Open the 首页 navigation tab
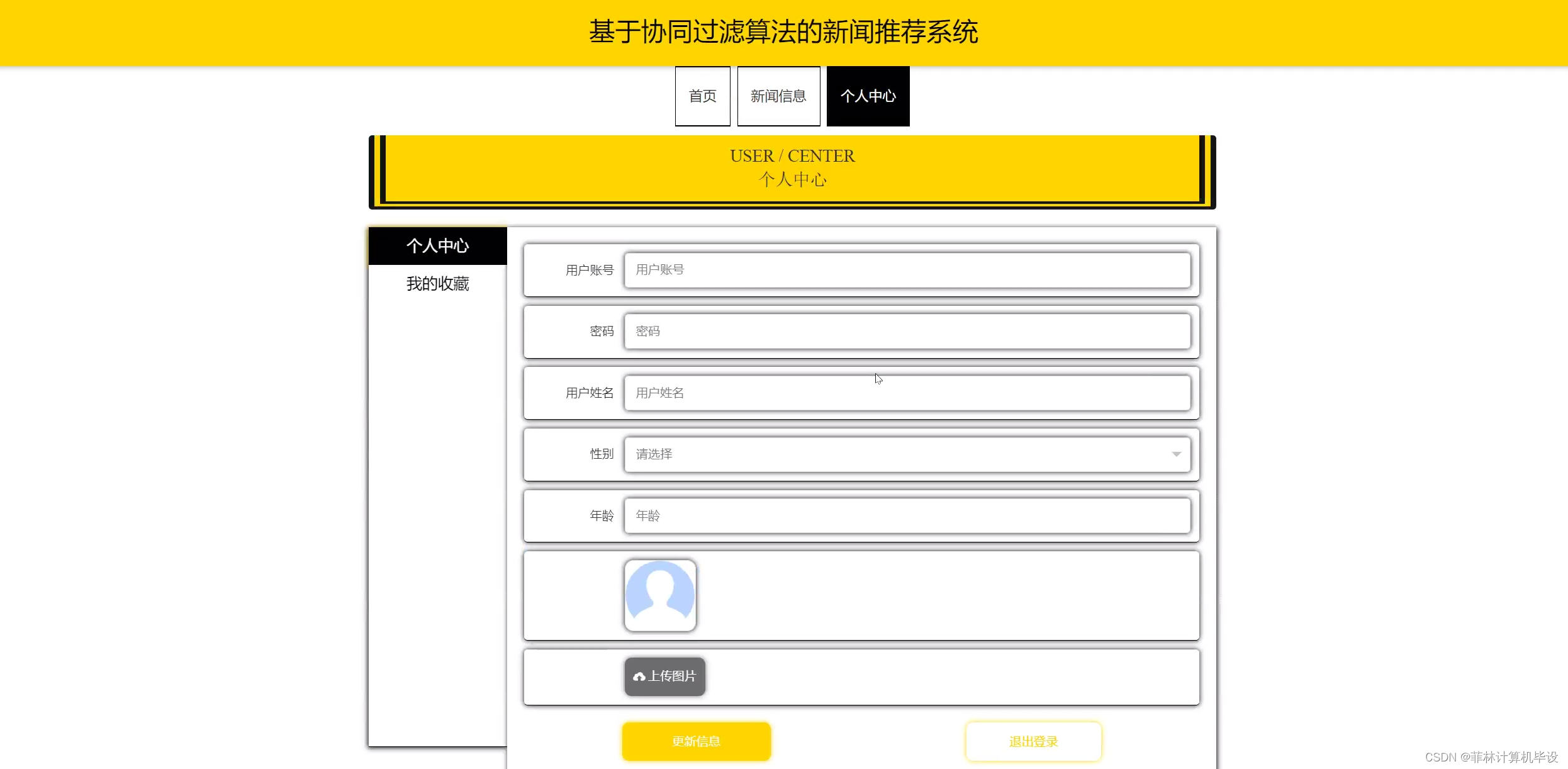 pos(702,96)
